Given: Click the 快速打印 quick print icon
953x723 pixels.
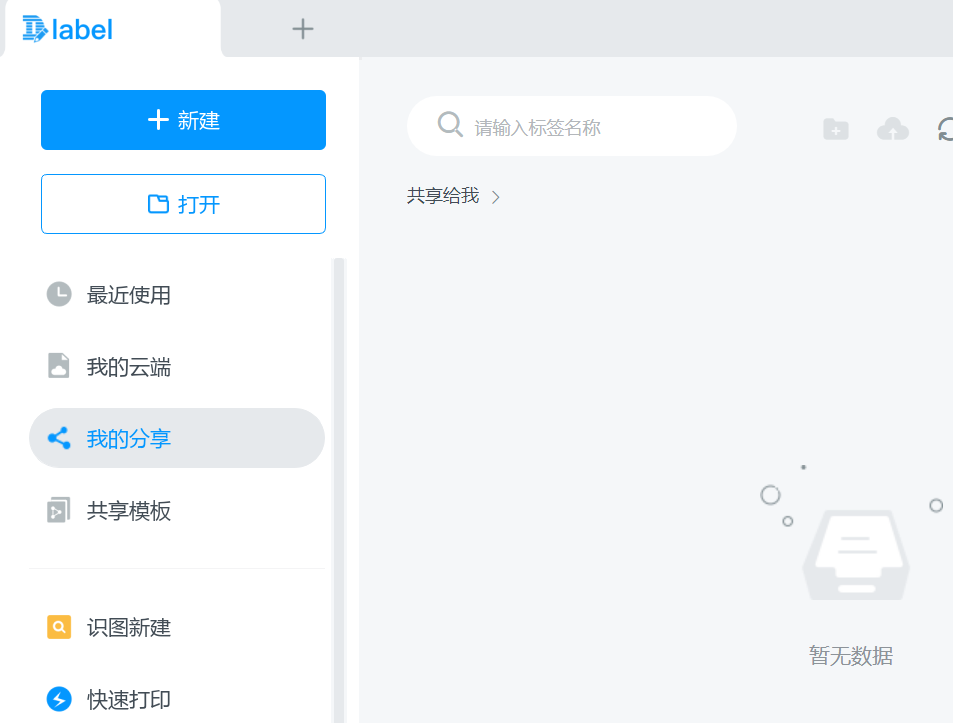Looking at the screenshot, I should pos(59,699).
